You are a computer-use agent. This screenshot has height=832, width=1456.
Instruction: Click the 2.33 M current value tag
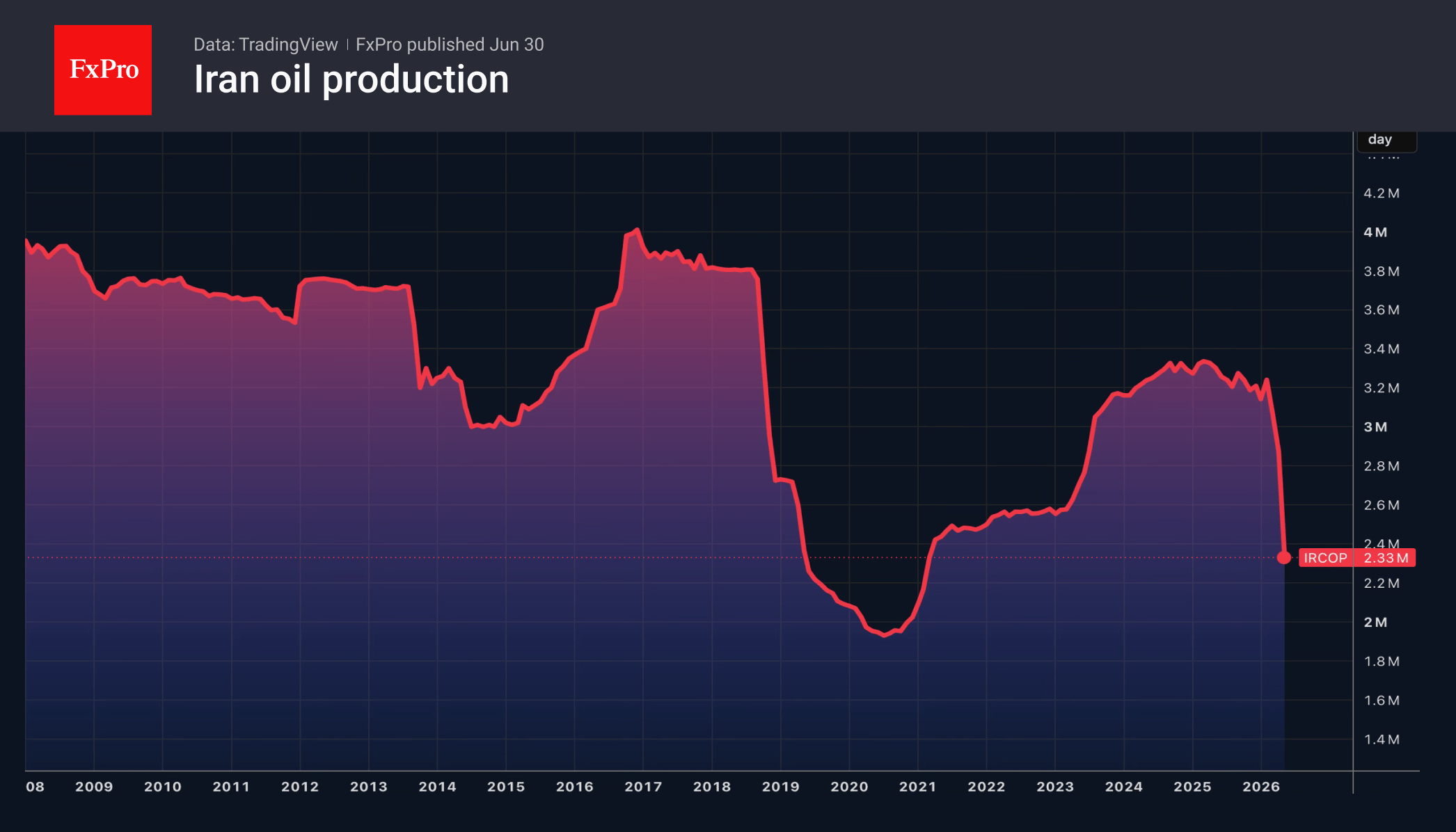[1386, 558]
